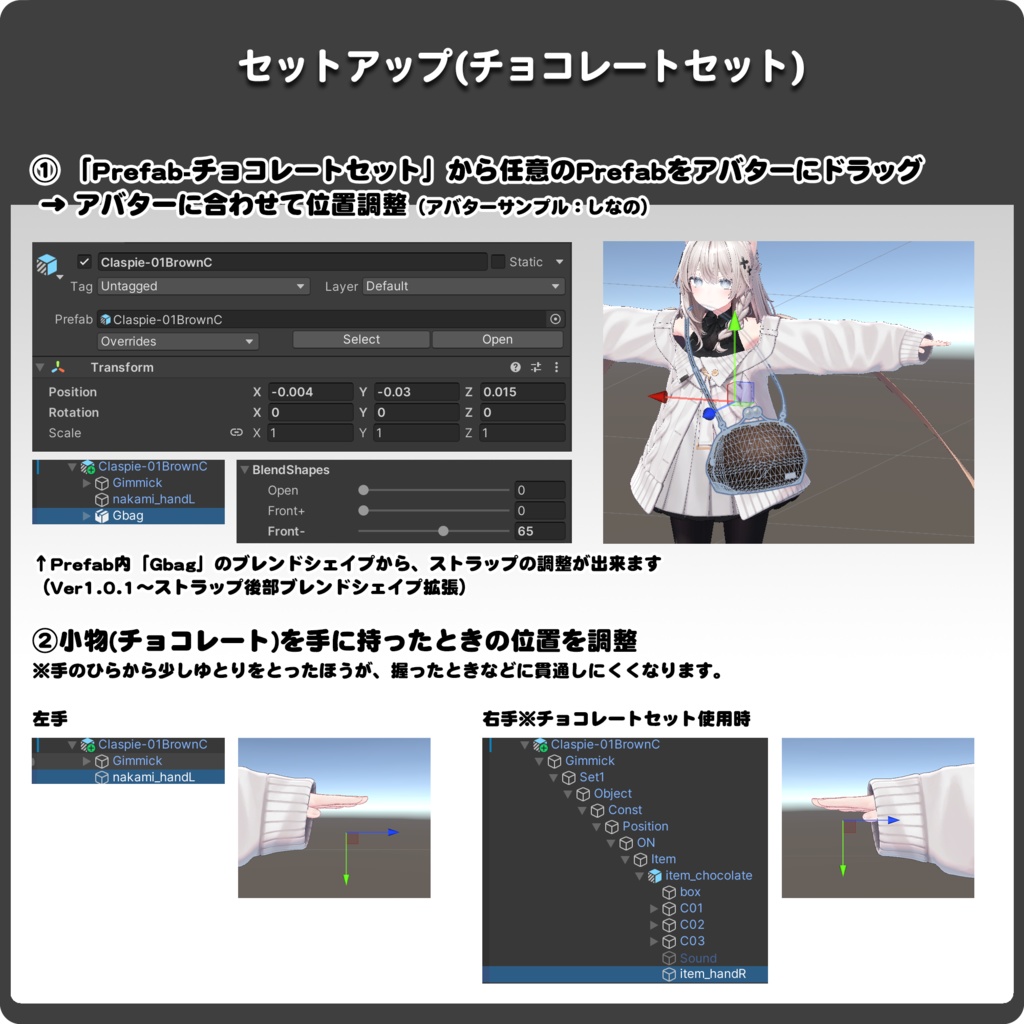Screen dimensions: 1024x1024
Task: Open the Tag dropdown showing Untagged
Action: click(200, 286)
